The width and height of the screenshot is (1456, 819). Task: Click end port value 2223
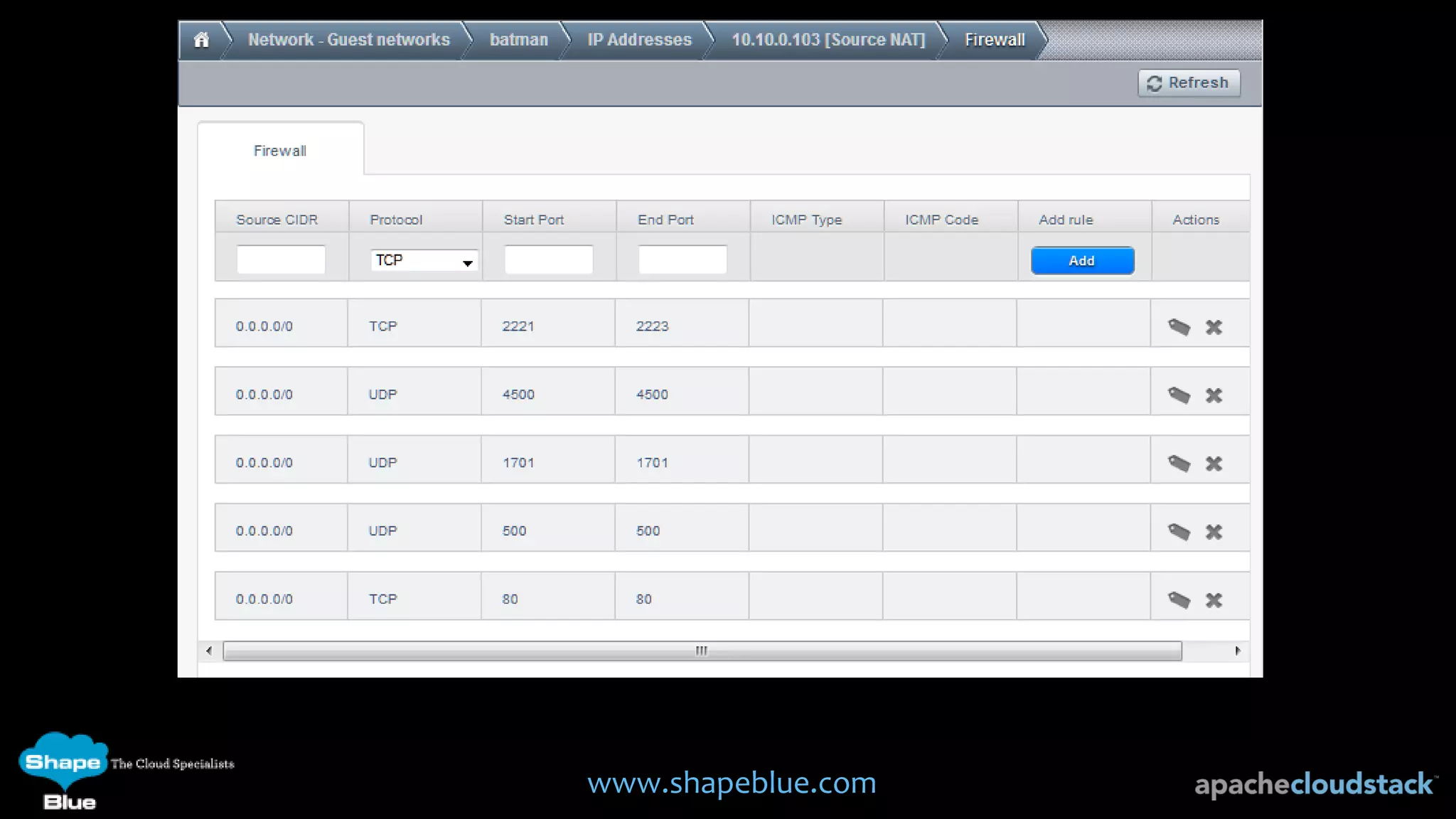pos(652,326)
